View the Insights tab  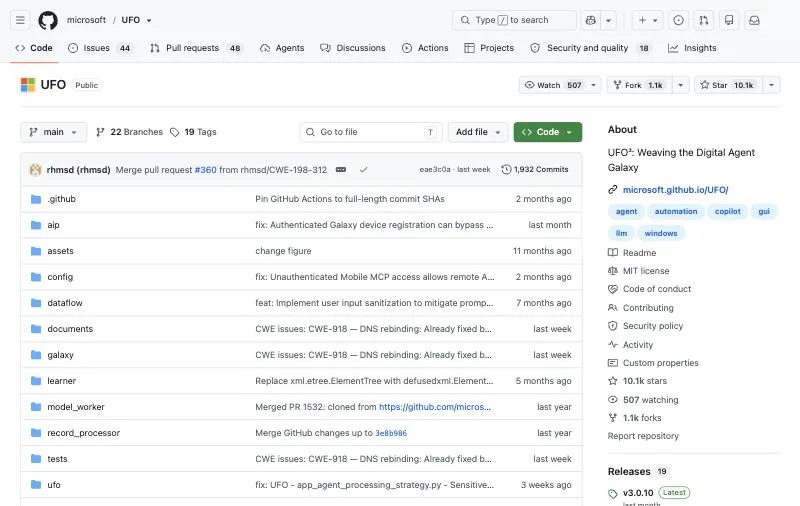[x=692, y=48]
